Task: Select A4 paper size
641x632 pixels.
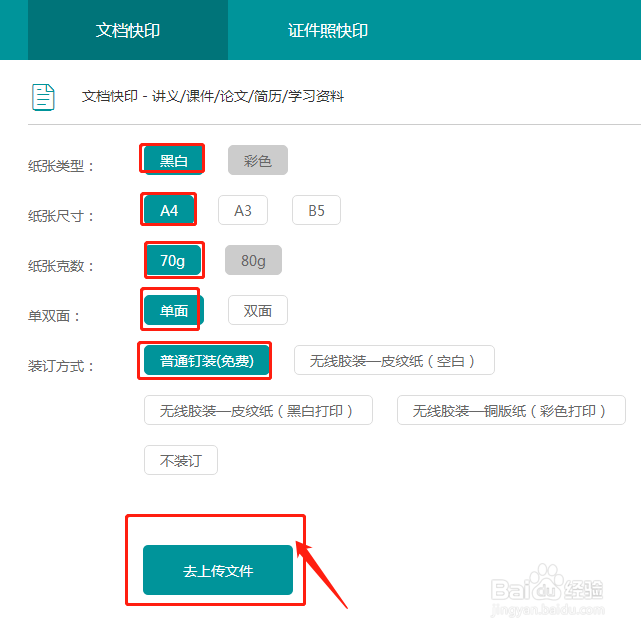Action: click(x=169, y=210)
